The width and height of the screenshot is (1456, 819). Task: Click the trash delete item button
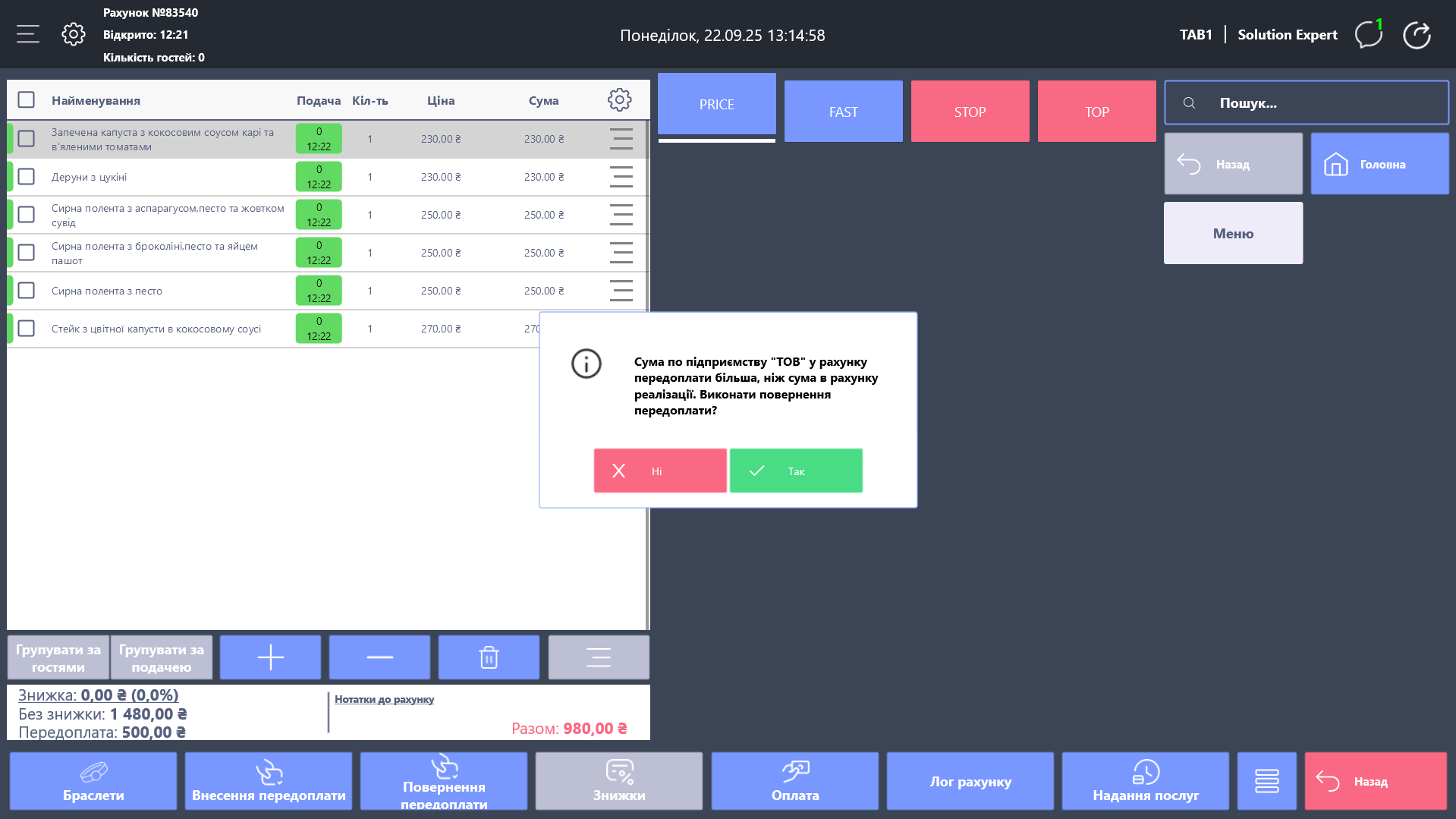tap(489, 657)
